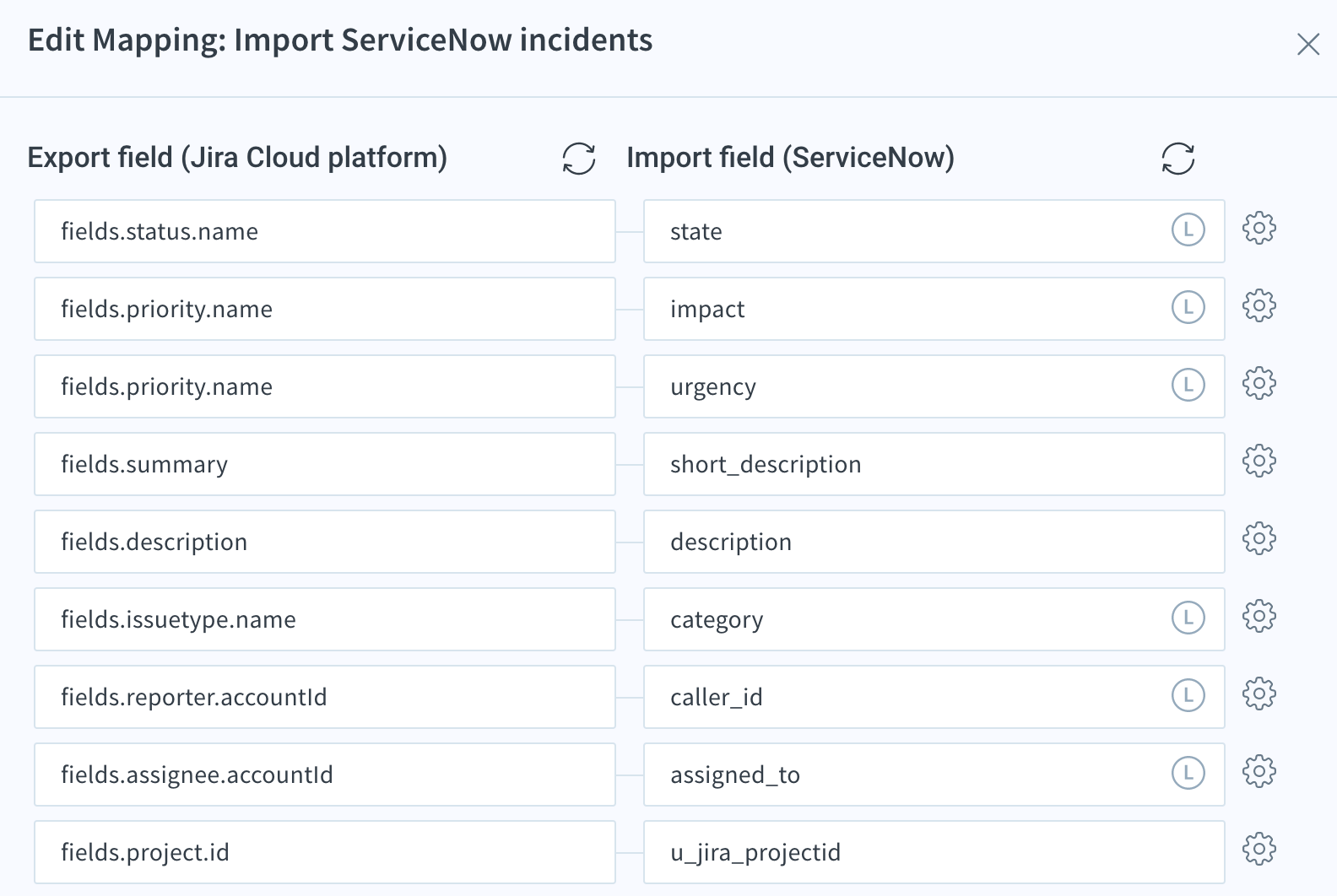
Task: Open settings gear for urgency mapping
Action: 1259,383
